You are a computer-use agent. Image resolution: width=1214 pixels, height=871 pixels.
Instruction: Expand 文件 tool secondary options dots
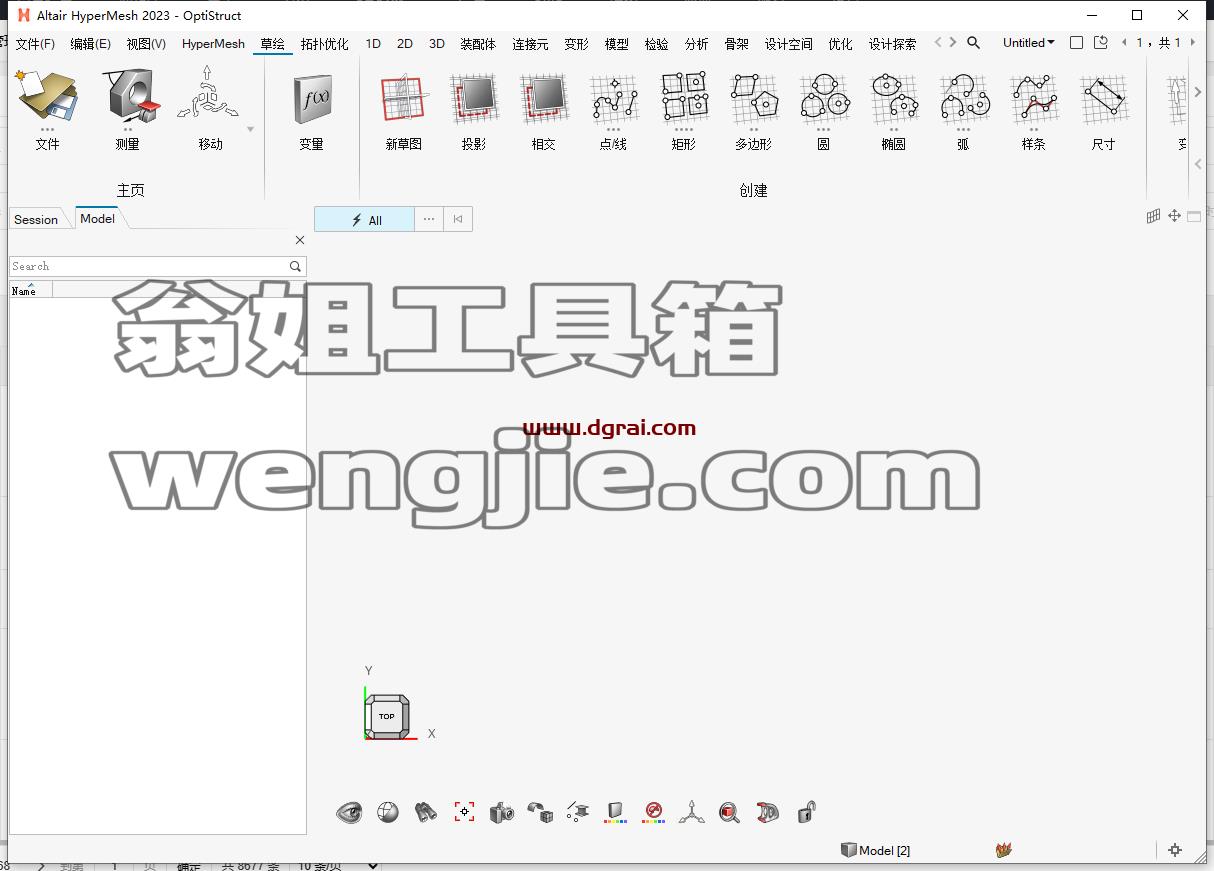[47, 129]
